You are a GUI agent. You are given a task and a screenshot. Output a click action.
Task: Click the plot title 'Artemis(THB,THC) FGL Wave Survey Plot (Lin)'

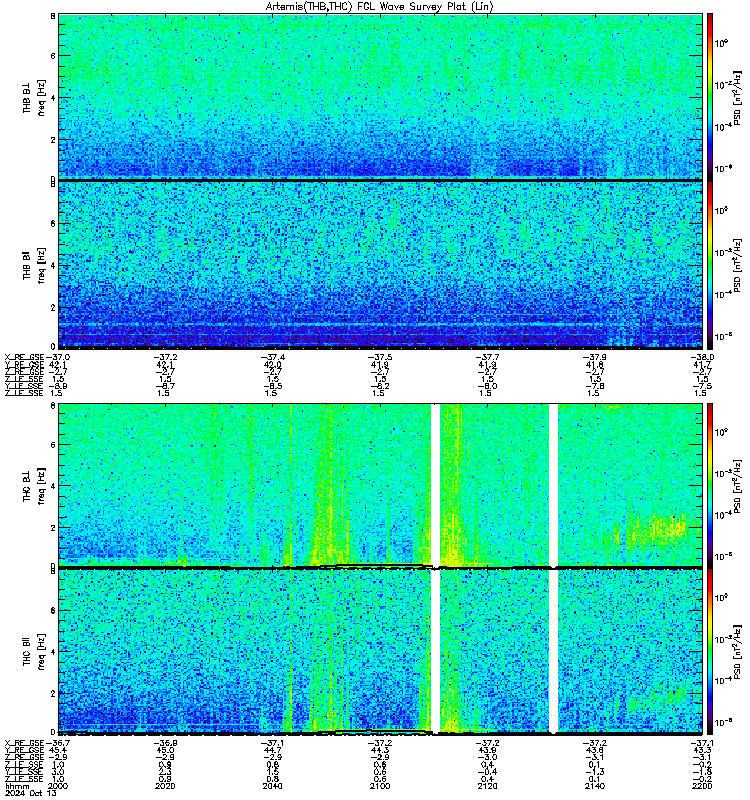point(379,7)
